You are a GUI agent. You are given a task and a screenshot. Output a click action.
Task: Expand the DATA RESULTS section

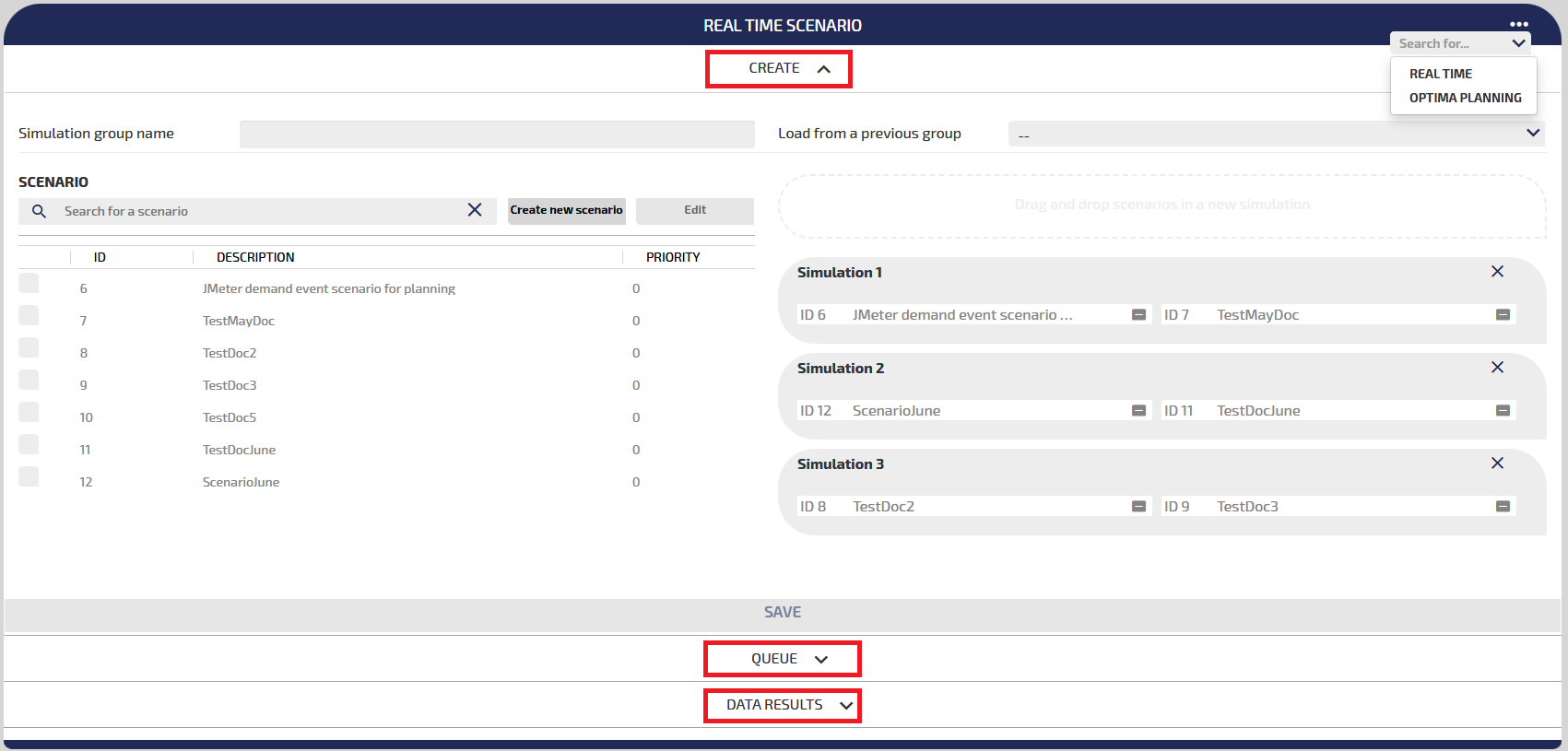[x=782, y=705]
